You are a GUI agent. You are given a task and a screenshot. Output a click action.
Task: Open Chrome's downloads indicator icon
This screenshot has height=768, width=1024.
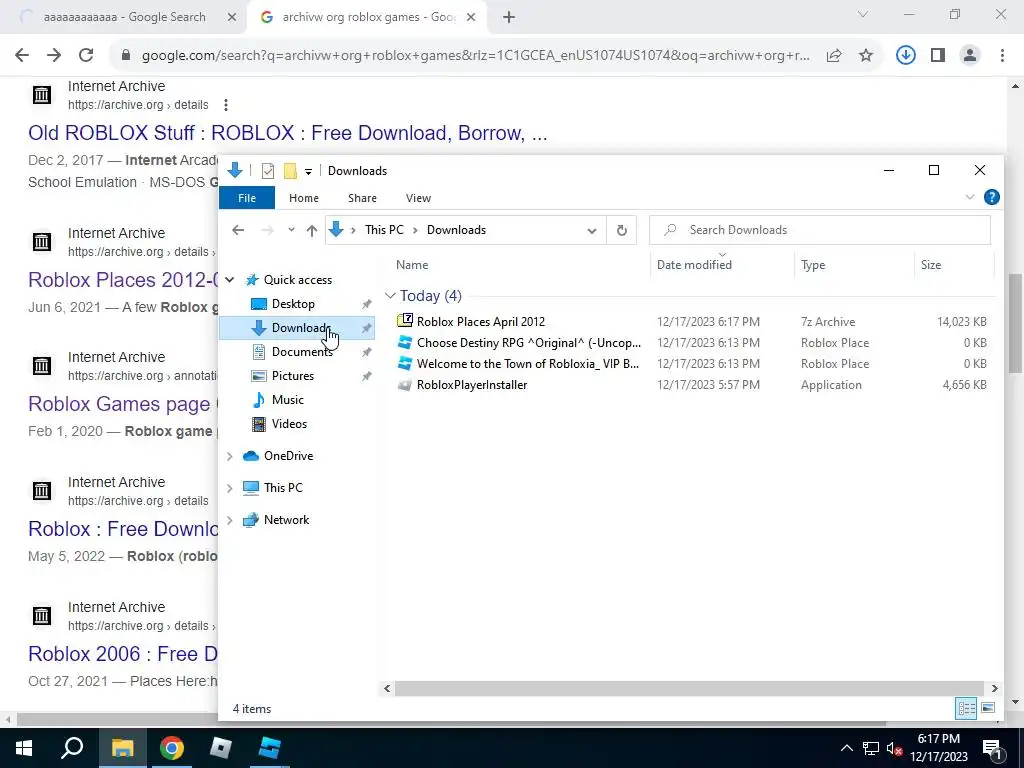905,56
